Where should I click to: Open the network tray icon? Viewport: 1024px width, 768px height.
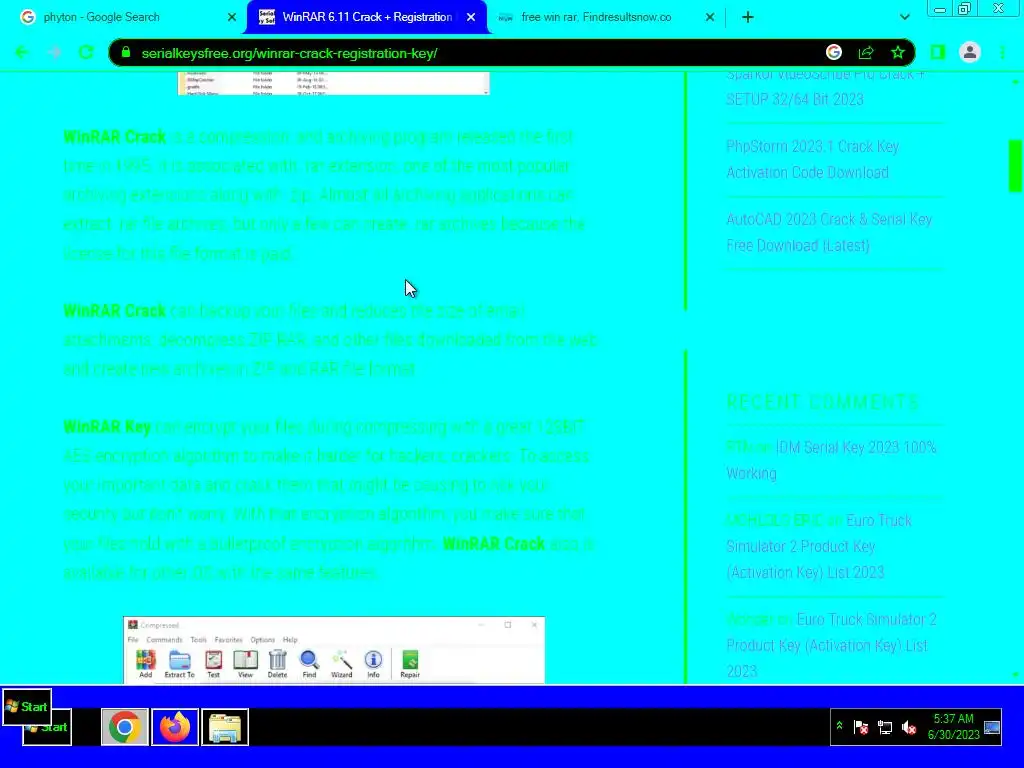click(x=885, y=727)
